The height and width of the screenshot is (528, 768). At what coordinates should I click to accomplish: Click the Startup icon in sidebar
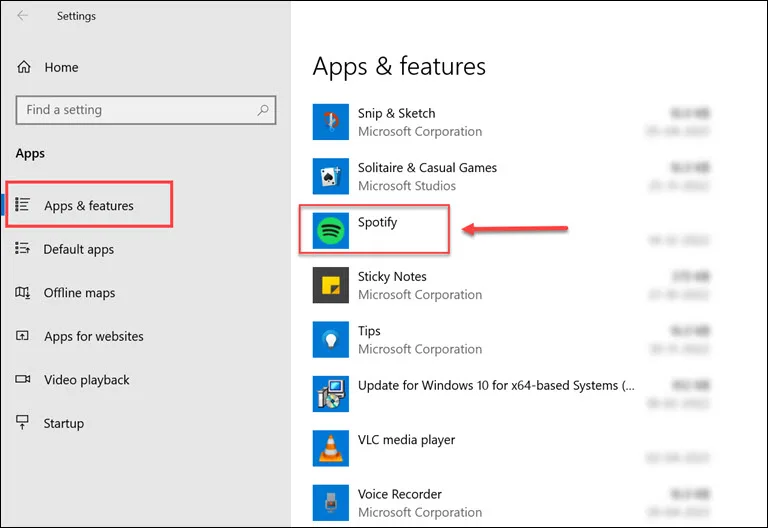(x=23, y=422)
